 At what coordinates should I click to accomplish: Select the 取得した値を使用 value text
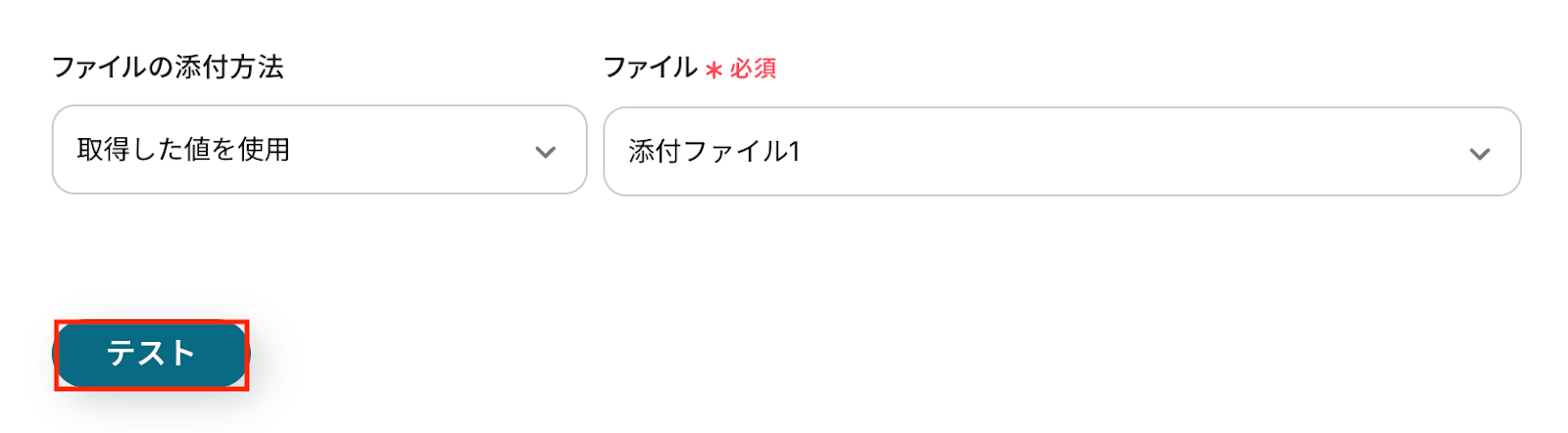183,150
